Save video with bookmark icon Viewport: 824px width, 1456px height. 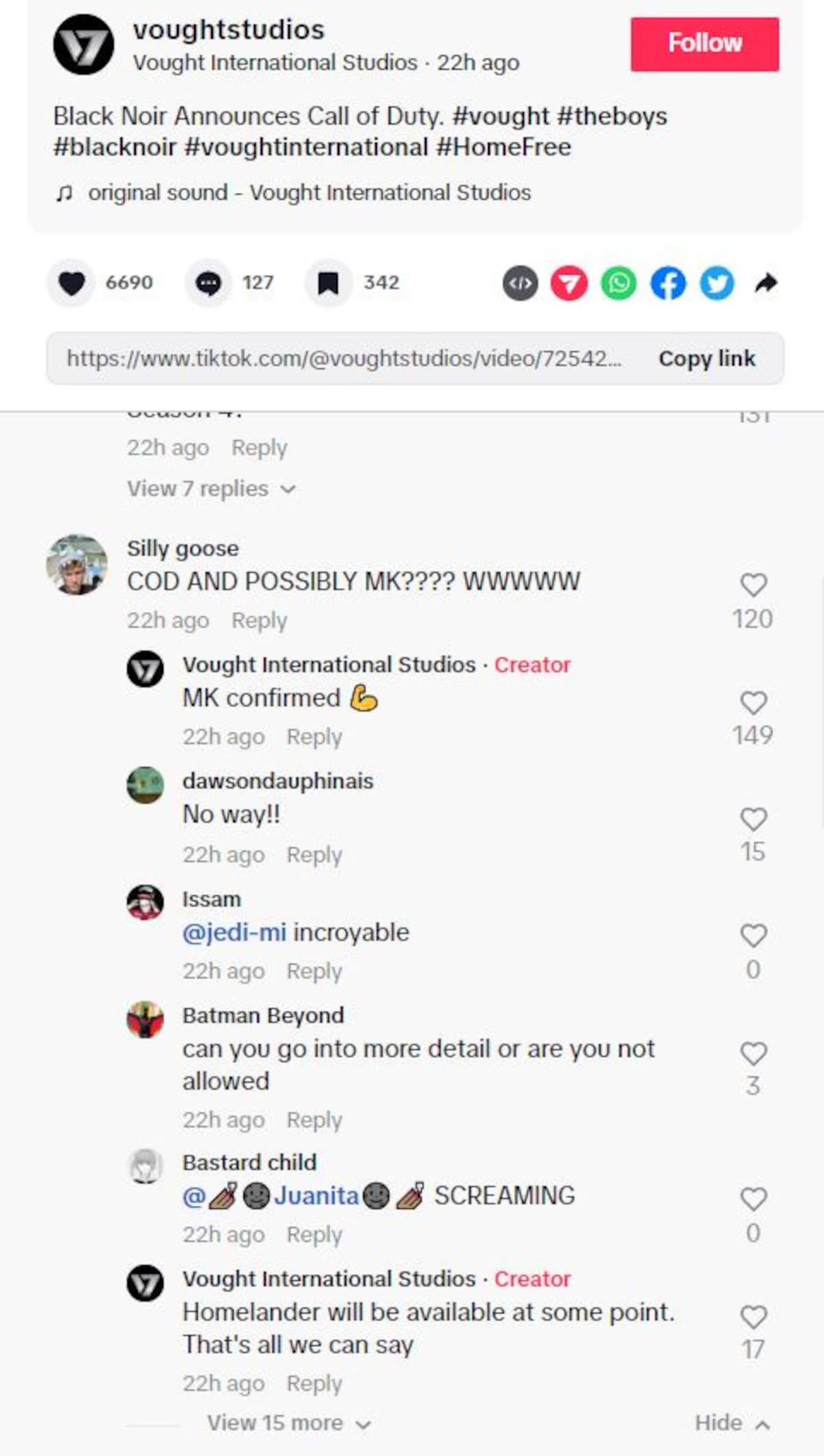[328, 283]
